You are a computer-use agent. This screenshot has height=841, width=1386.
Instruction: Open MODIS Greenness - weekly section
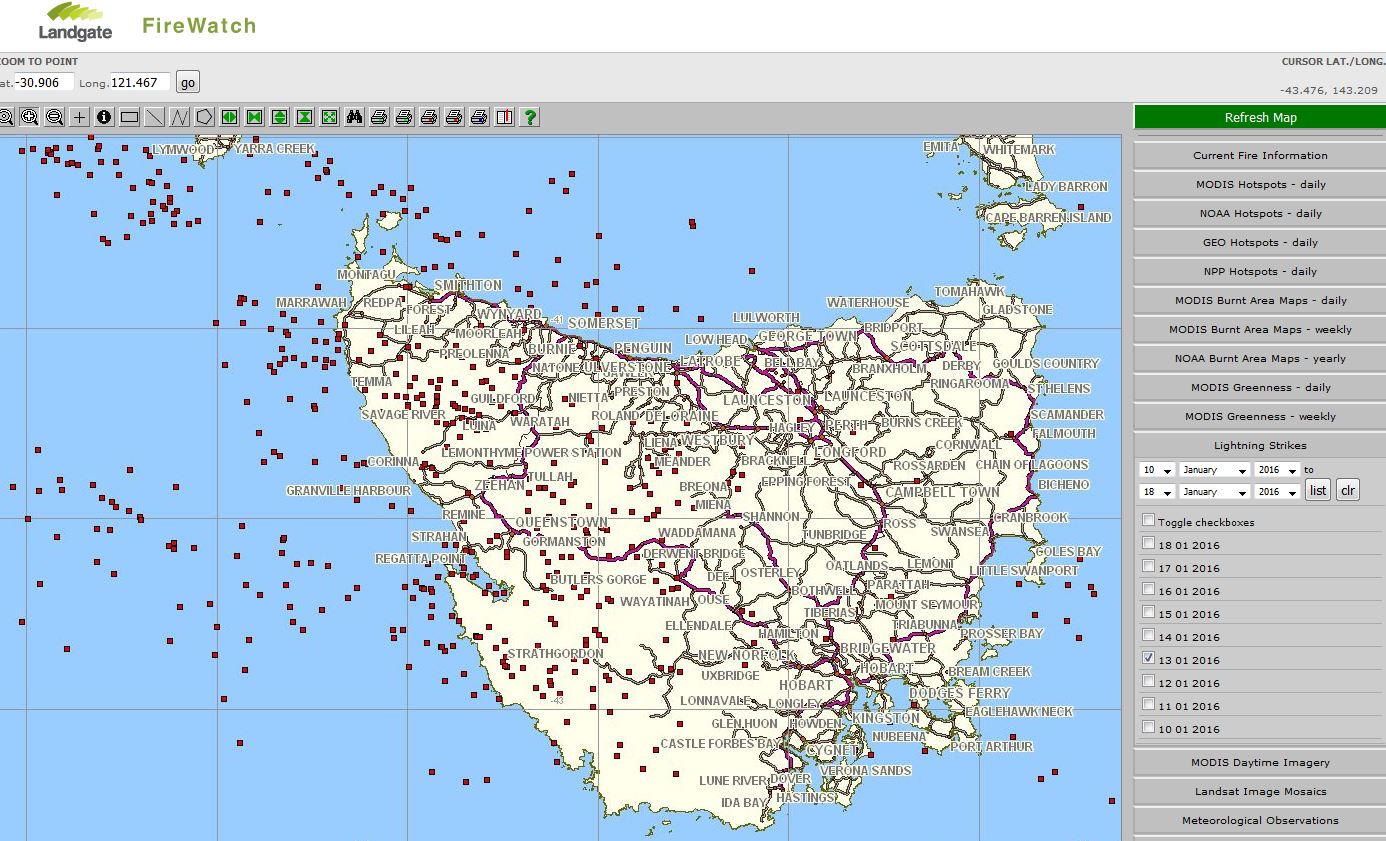pos(1260,416)
